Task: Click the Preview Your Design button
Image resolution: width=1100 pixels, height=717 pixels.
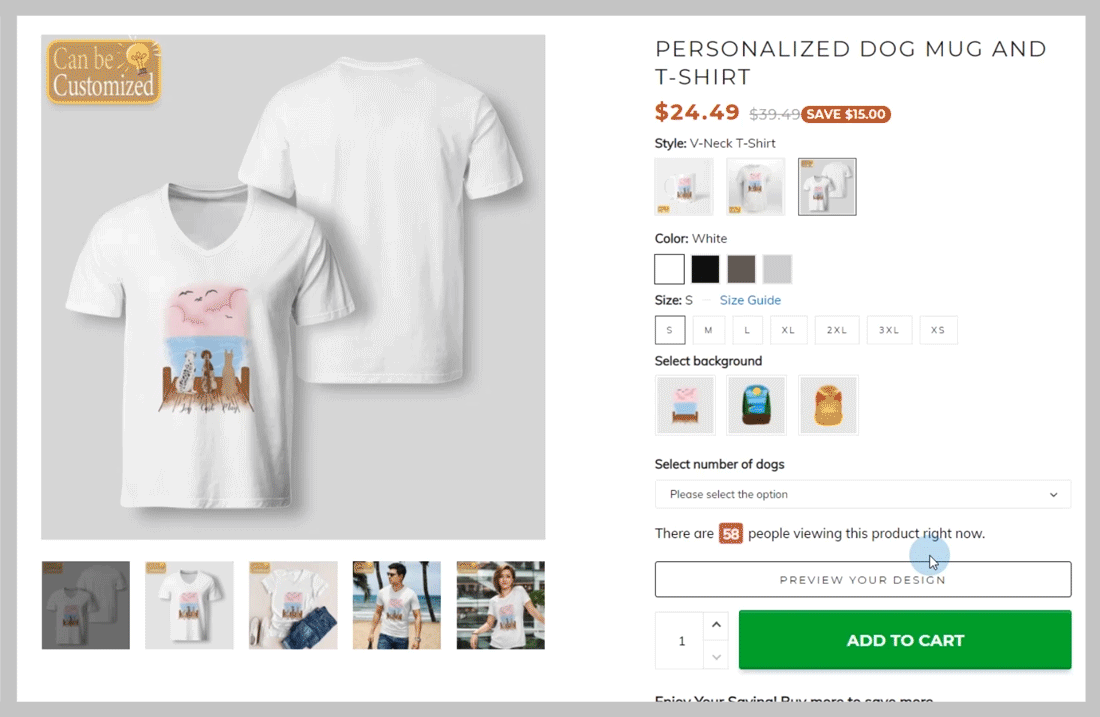Action: 862,579
